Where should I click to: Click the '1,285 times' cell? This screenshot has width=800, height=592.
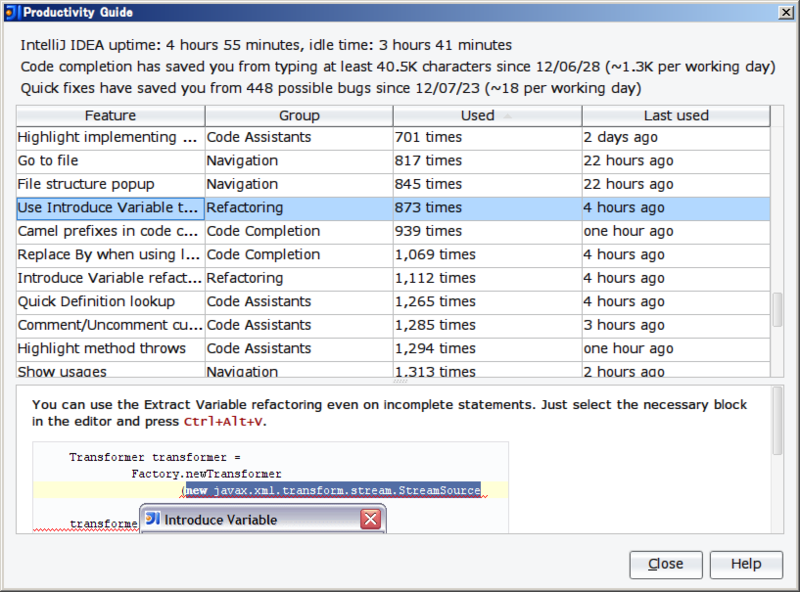[487, 325]
